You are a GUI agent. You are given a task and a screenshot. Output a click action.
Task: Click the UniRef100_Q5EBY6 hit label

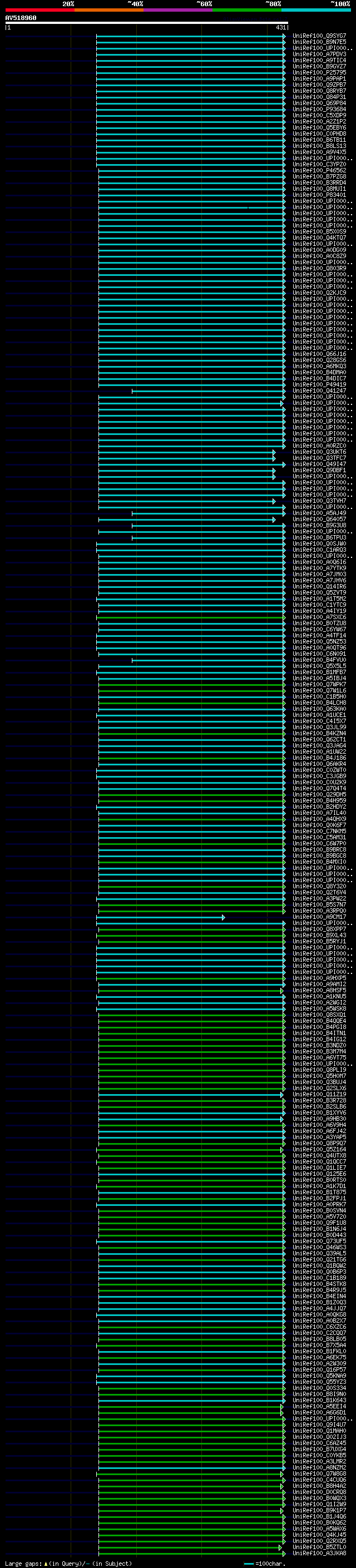coord(319,128)
